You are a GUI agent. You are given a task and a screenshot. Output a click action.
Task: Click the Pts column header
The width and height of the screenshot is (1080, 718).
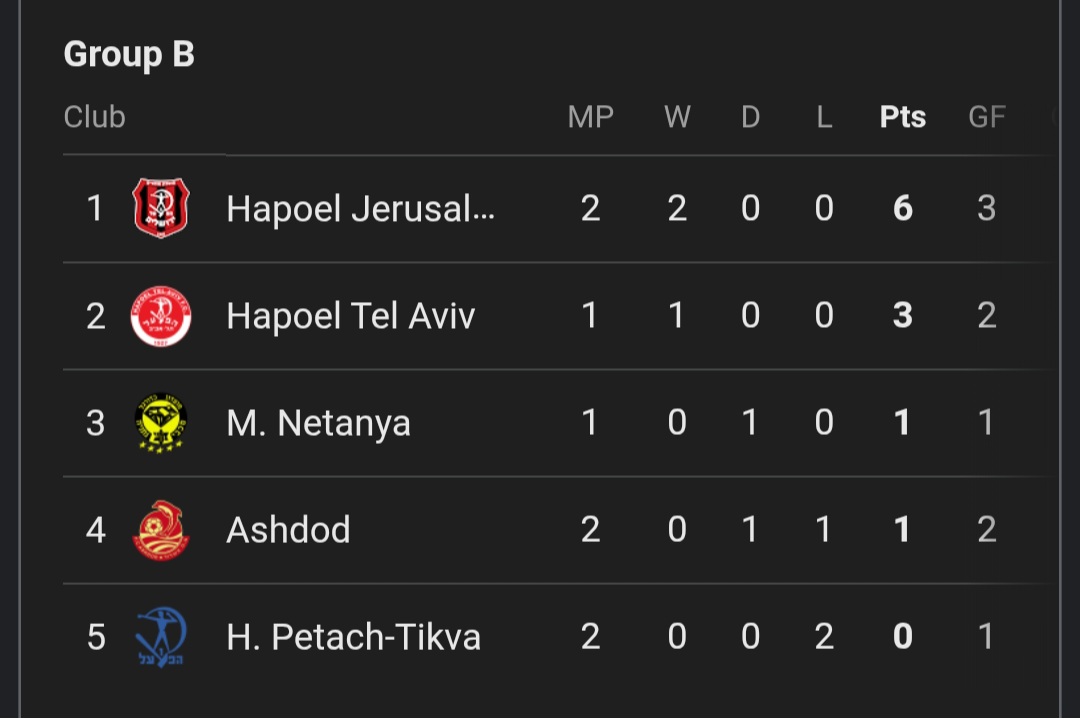tap(902, 117)
